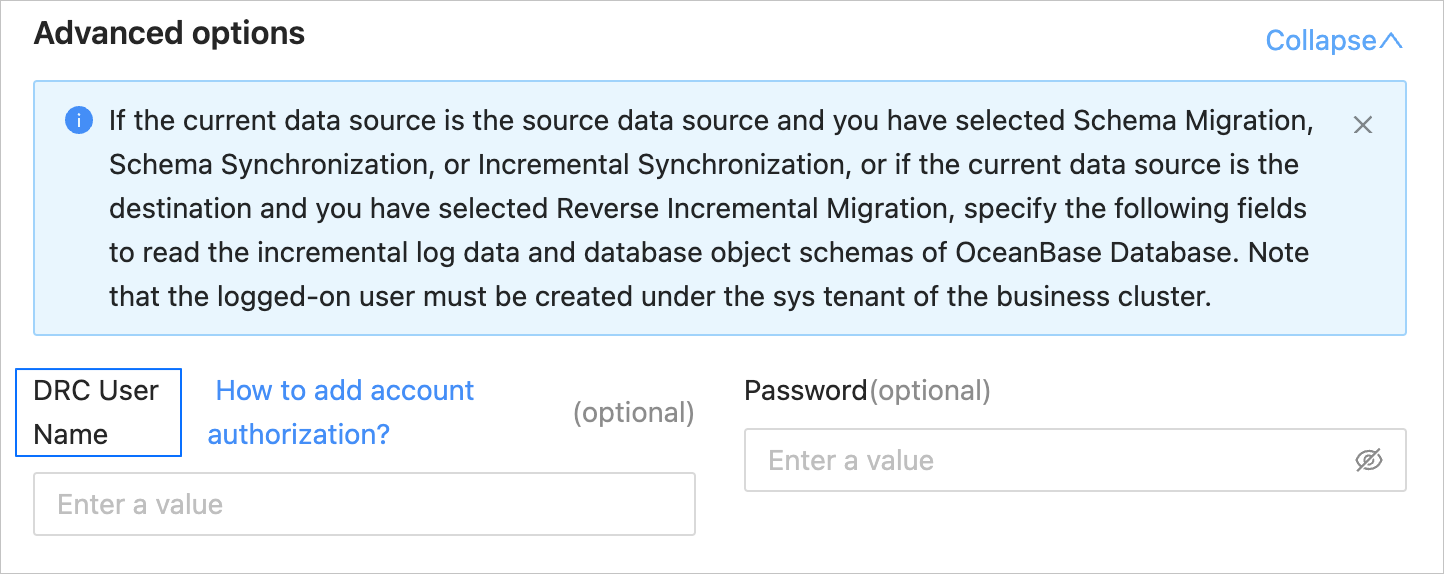Click the upward chevron beside Collapse
Image resolution: width=1444 pixels, height=574 pixels.
[1391, 41]
